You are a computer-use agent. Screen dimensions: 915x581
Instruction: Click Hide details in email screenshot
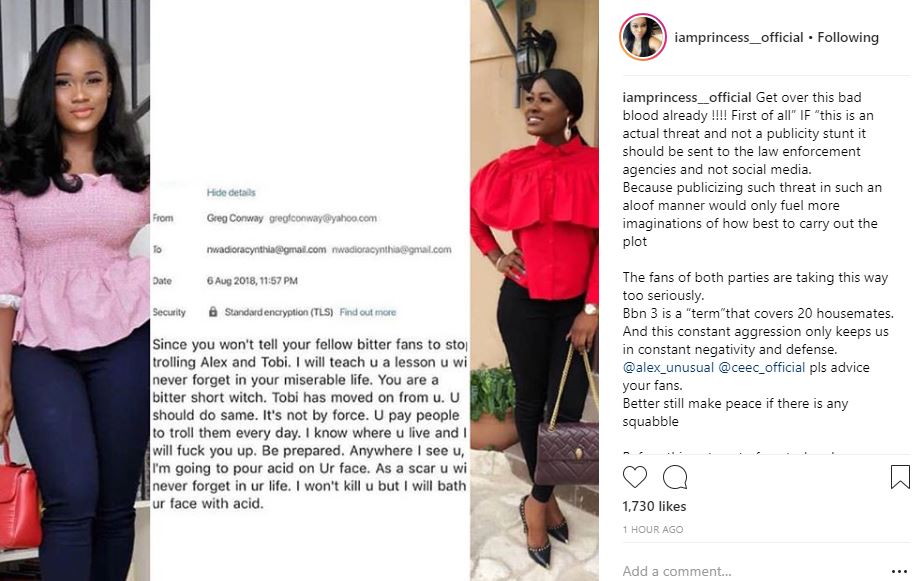pos(231,192)
